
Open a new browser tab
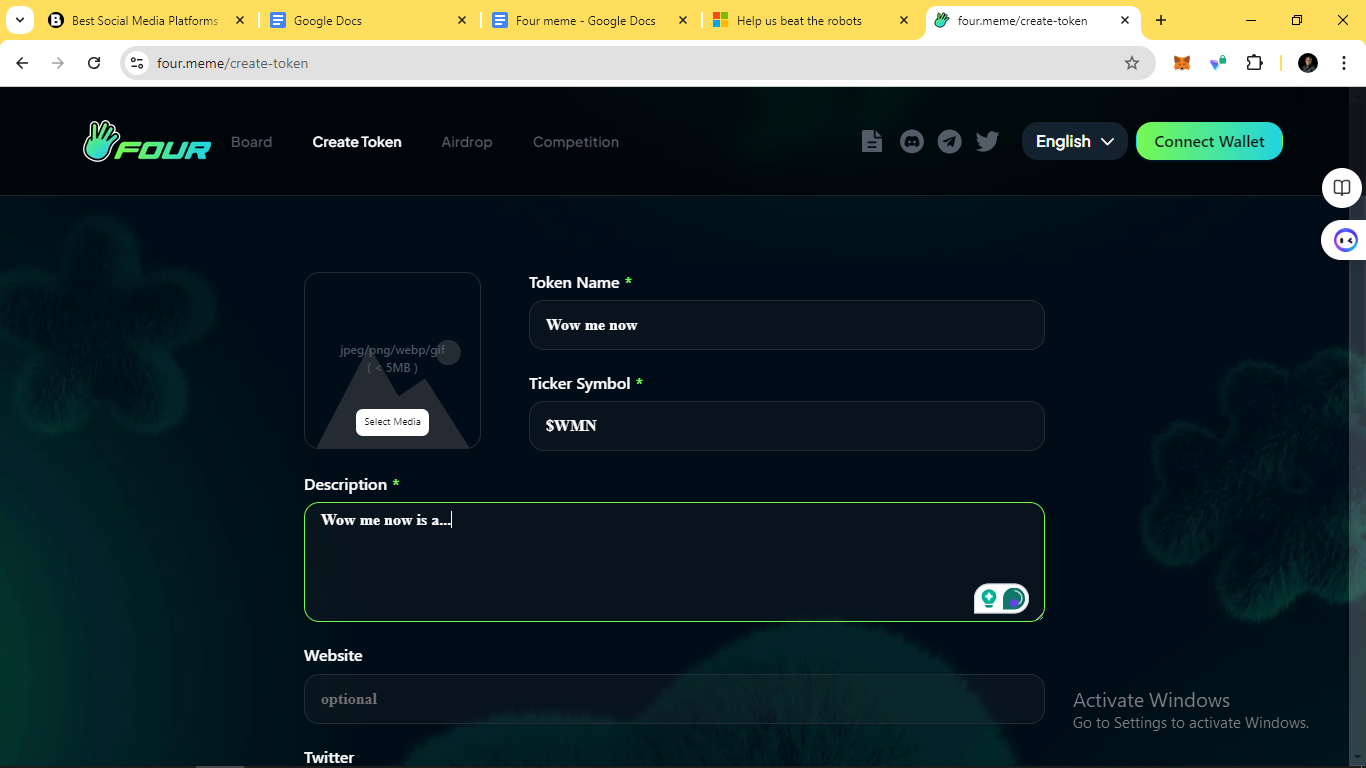[1161, 20]
